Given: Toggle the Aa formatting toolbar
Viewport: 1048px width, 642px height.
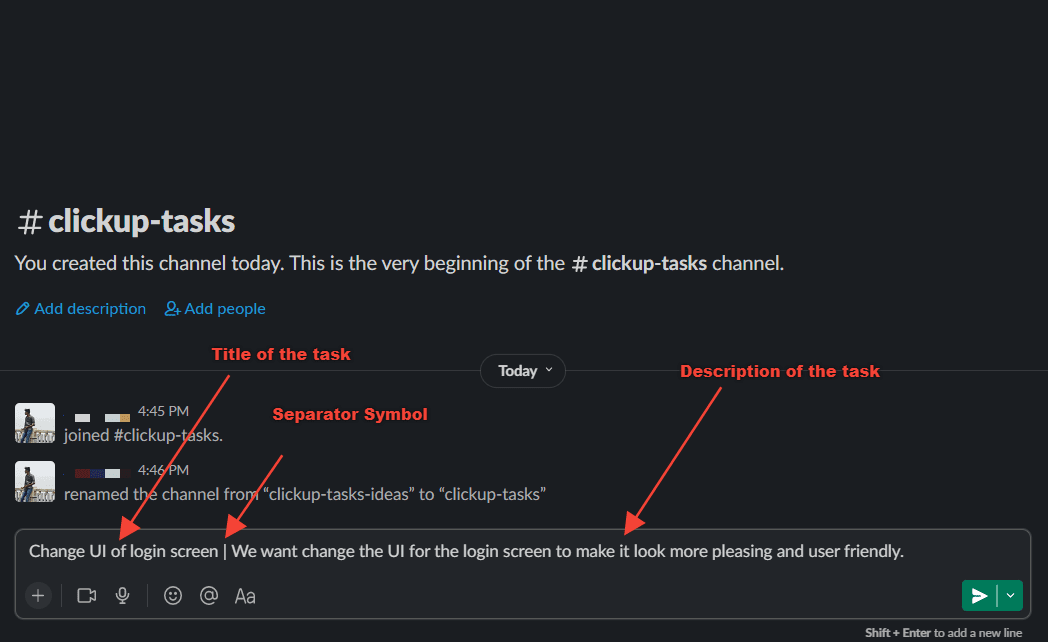Looking at the screenshot, I should point(245,596).
